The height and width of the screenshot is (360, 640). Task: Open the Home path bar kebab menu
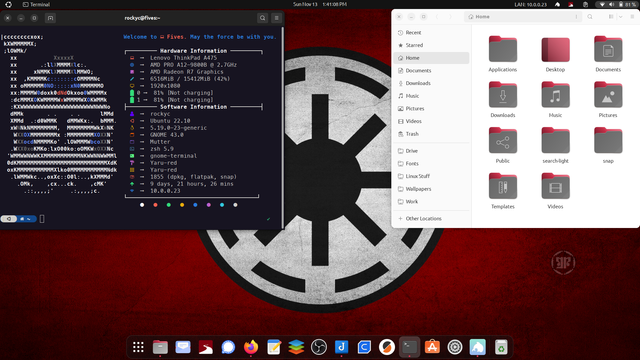(x=576, y=17)
